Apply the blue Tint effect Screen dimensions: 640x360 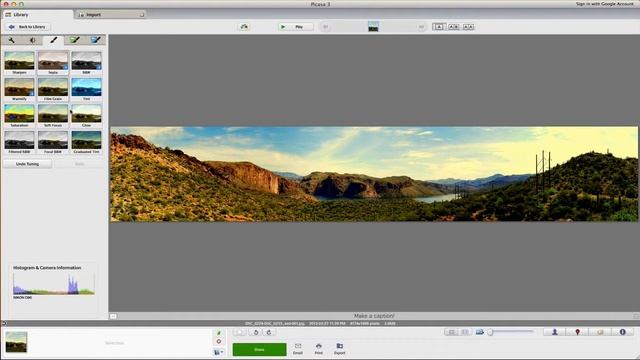point(86,89)
